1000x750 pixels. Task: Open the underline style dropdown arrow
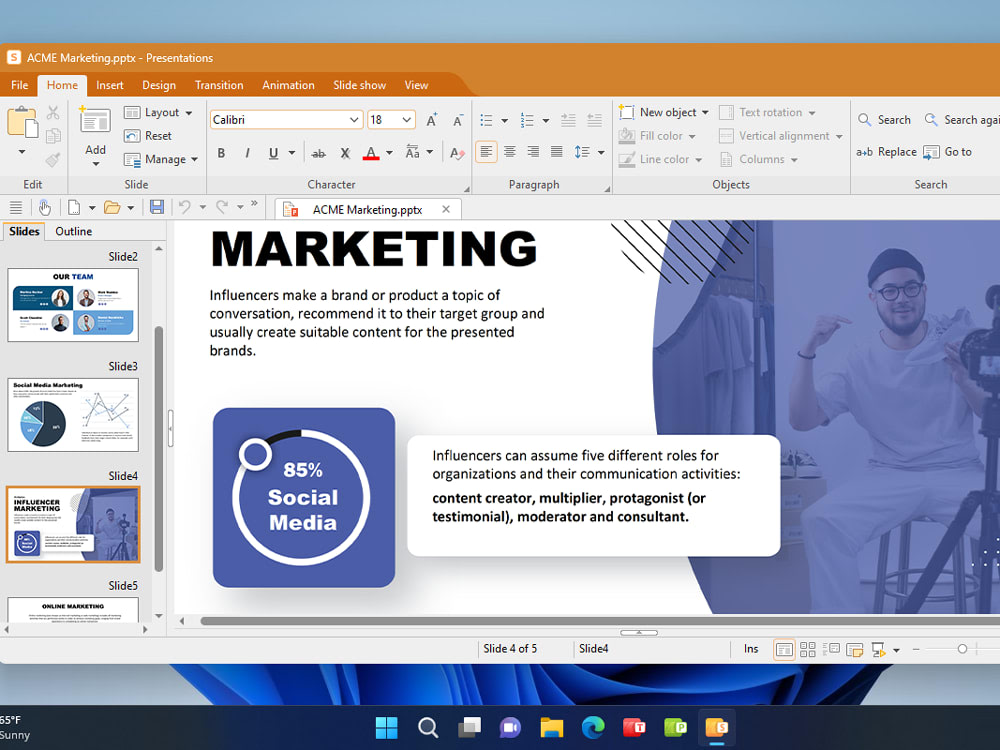pos(292,153)
